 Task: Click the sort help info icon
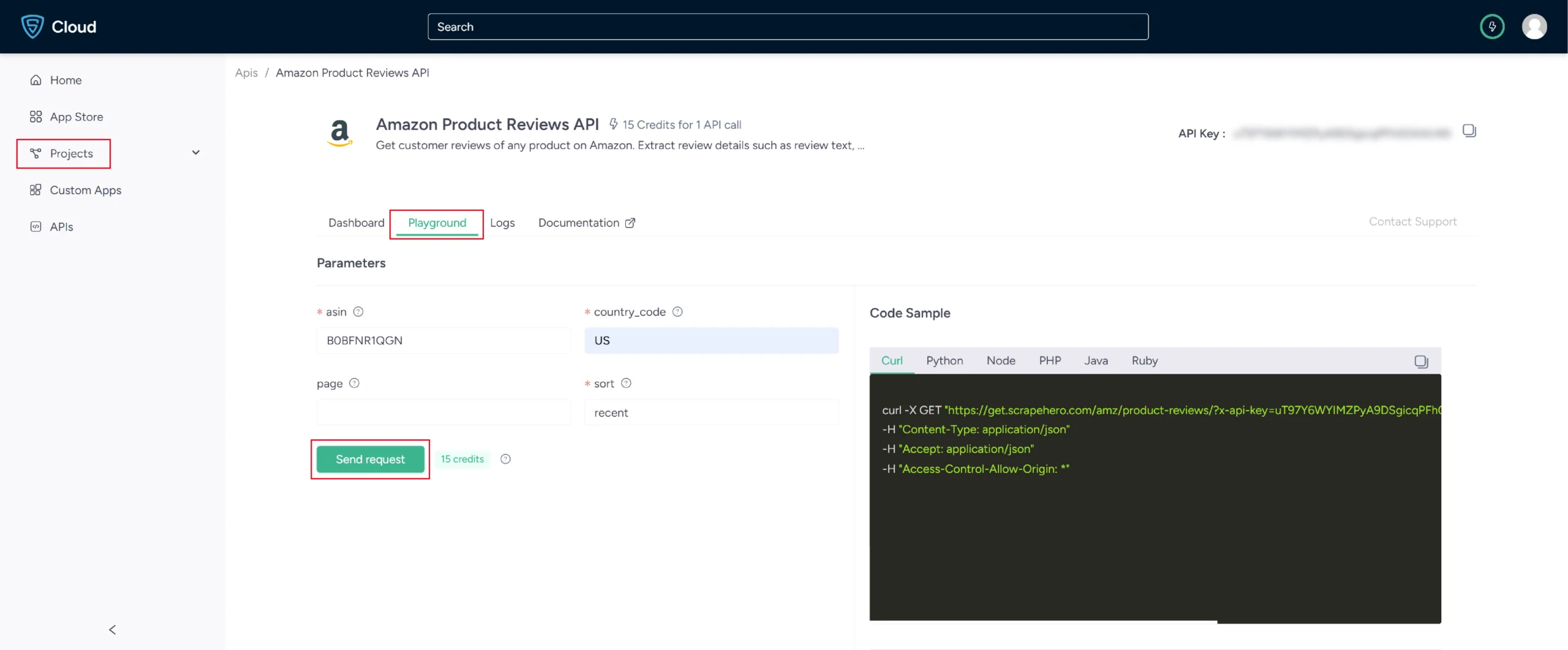point(626,384)
